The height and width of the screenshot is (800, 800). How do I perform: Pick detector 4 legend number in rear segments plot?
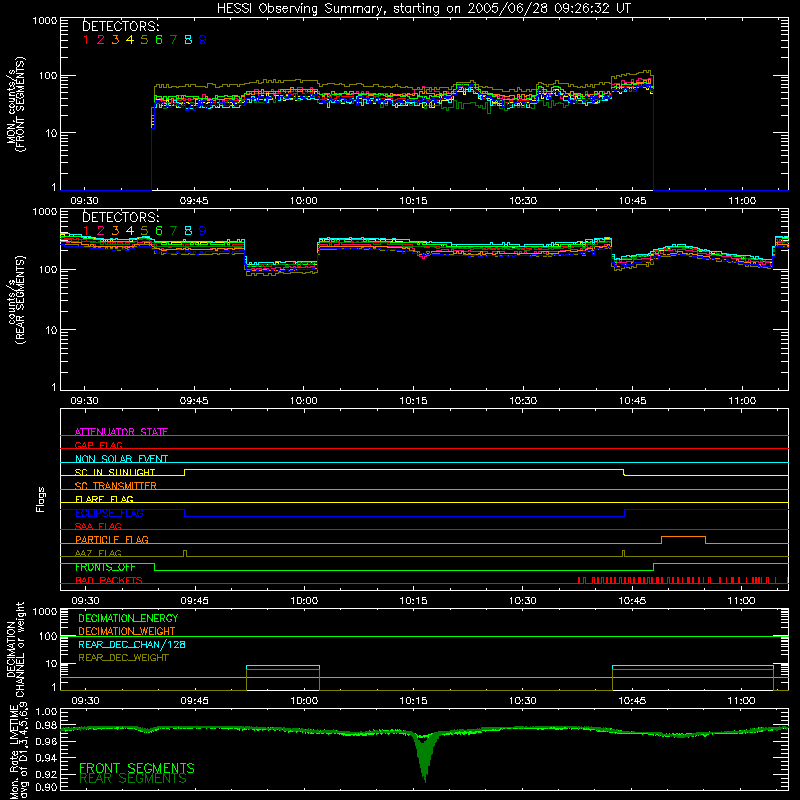(x=130, y=231)
